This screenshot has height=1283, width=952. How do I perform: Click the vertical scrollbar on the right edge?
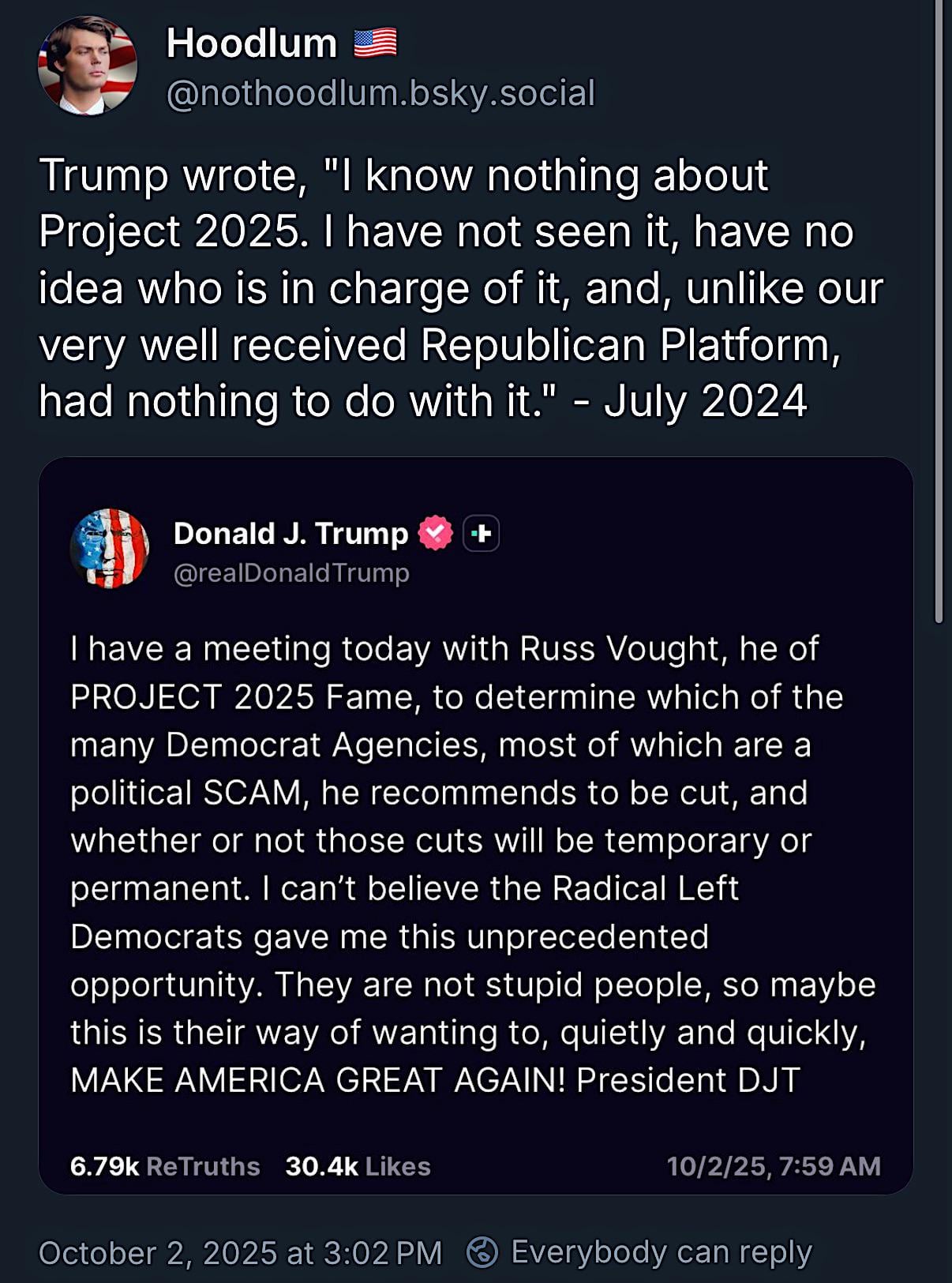[x=939, y=316]
